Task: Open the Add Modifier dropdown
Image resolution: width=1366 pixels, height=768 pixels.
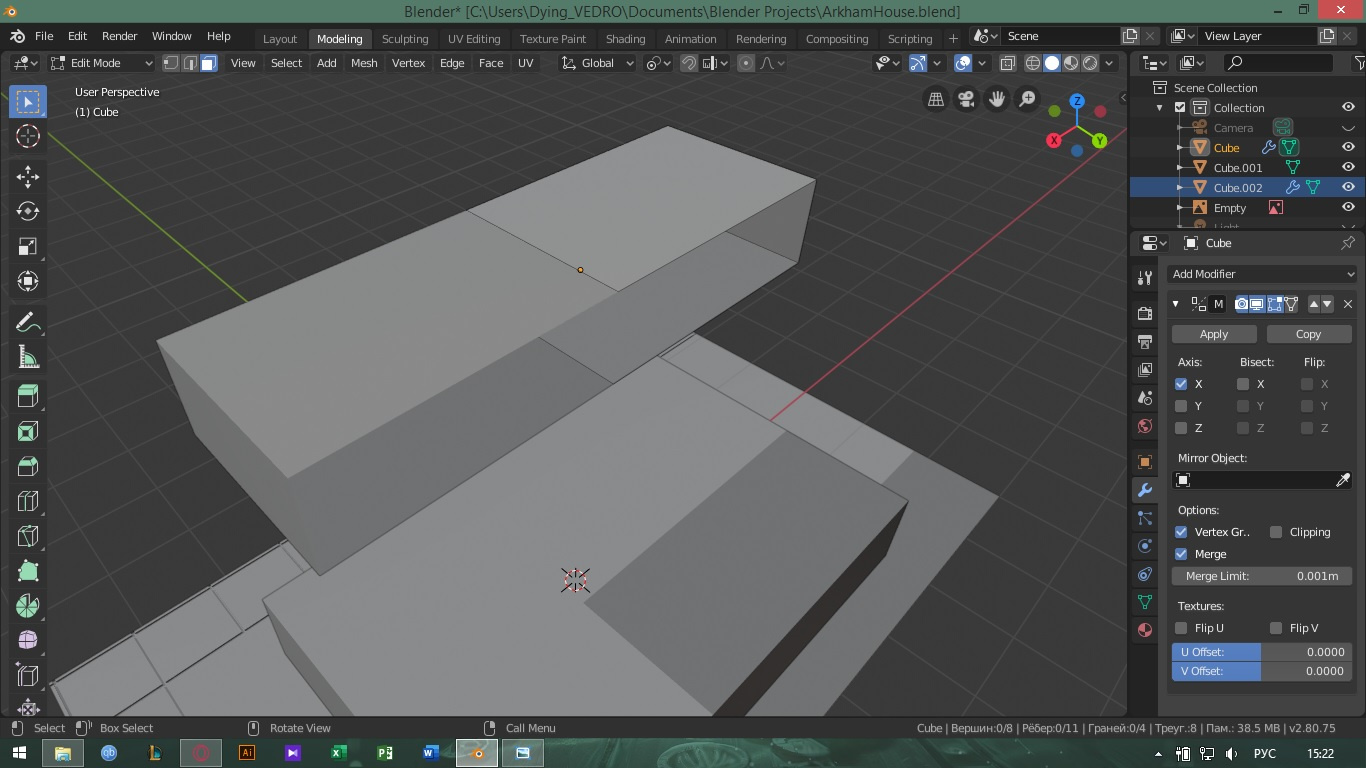Action: 1262,274
